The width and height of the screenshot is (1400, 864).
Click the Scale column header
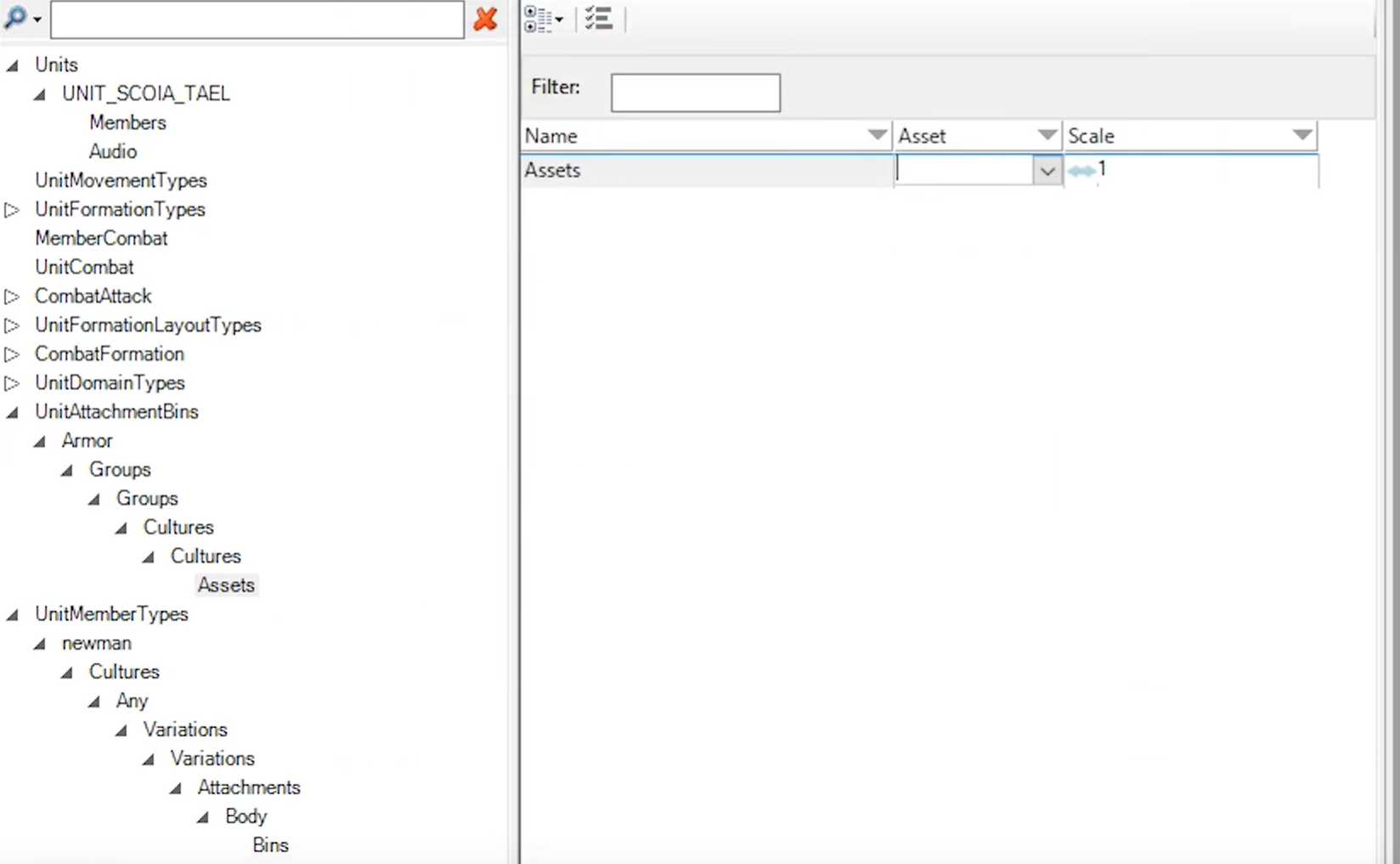(x=1190, y=136)
